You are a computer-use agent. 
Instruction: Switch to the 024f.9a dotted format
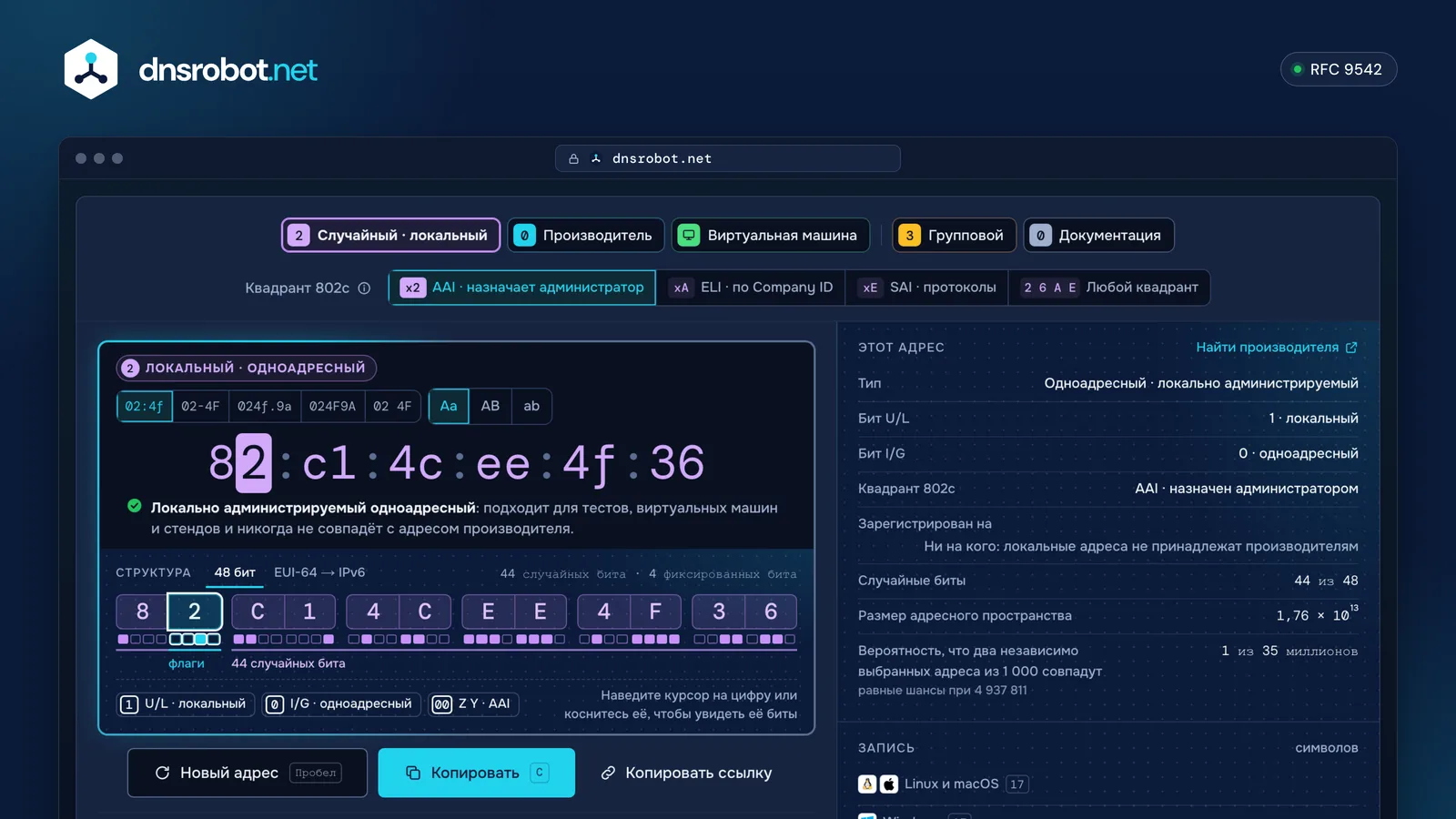(265, 406)
